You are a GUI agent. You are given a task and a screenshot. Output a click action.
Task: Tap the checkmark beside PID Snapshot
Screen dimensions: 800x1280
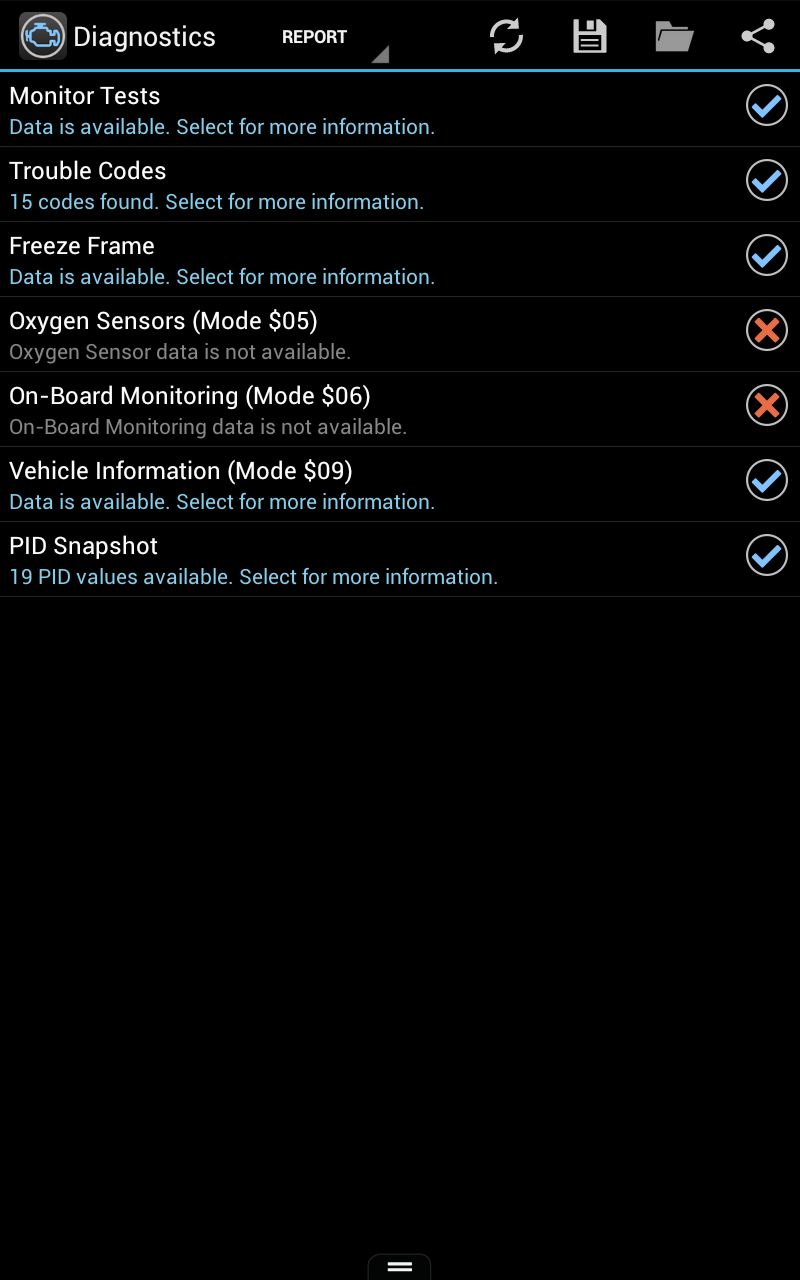coord(766,555)
